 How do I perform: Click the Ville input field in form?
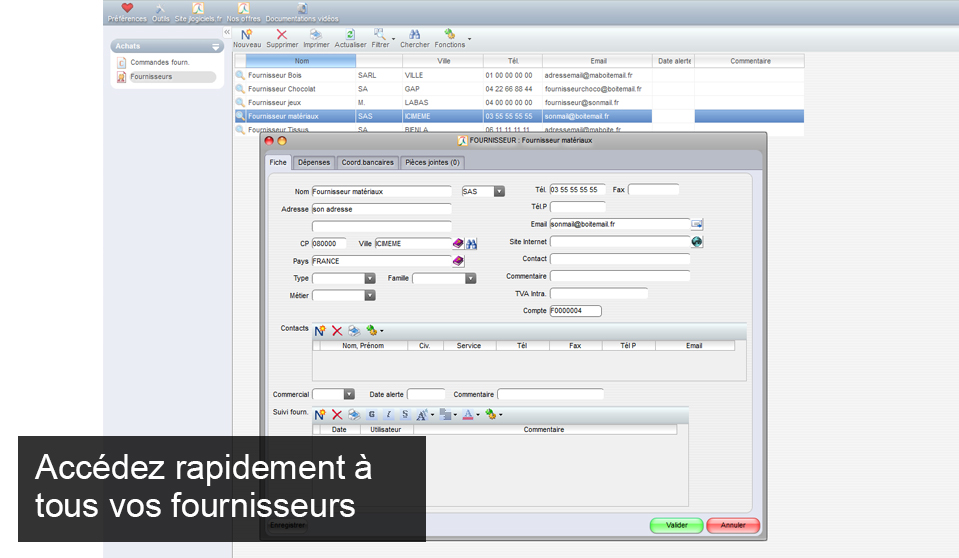(413, 244)
